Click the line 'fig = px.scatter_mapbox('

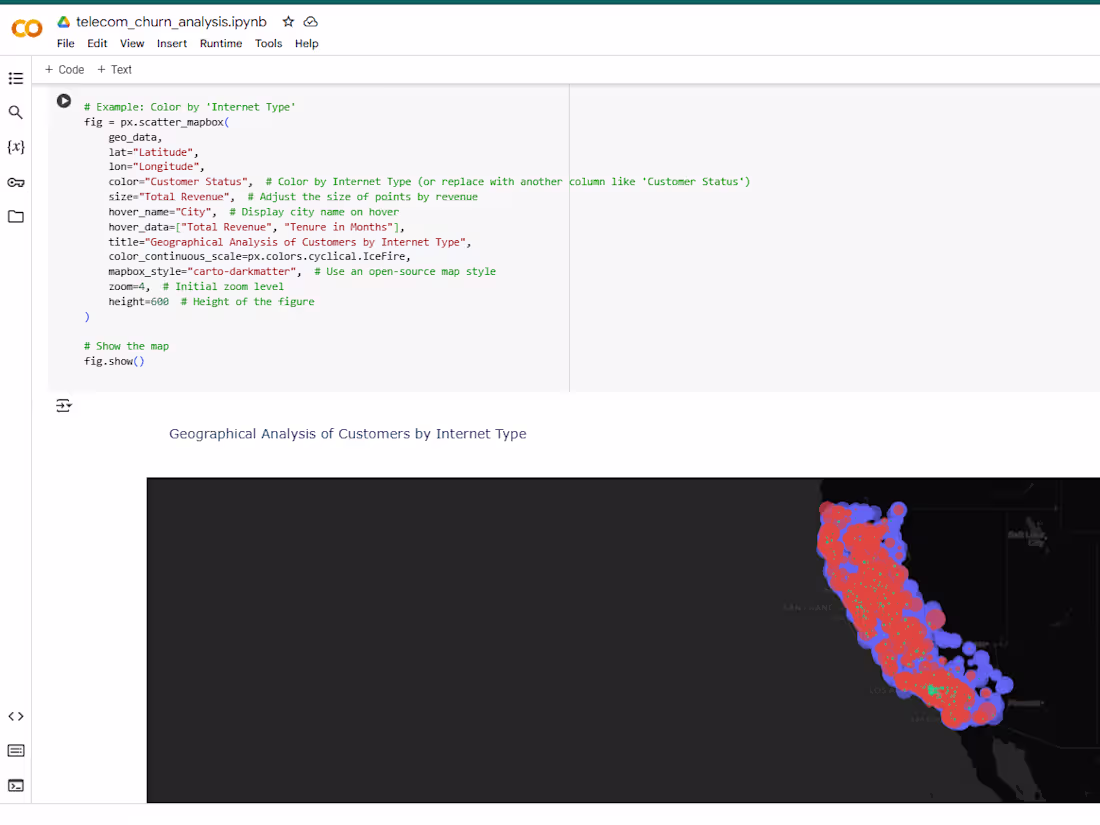156,122
